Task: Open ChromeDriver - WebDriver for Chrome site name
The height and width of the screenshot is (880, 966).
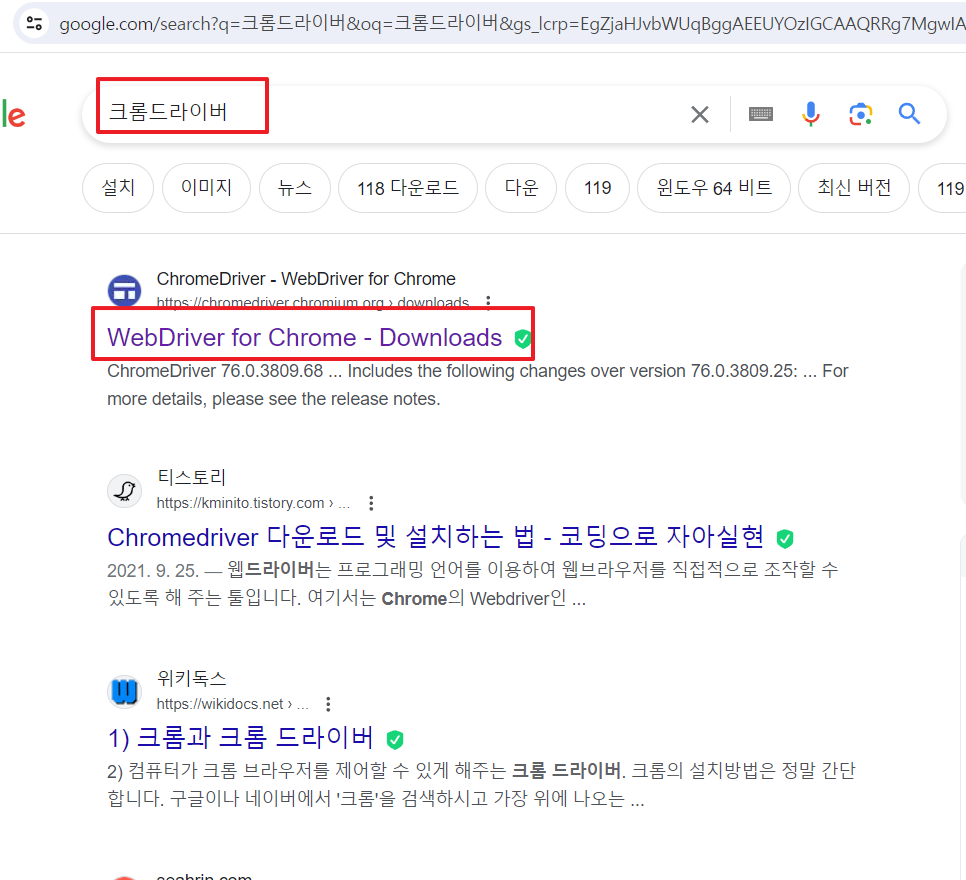Action: [306, 279]
